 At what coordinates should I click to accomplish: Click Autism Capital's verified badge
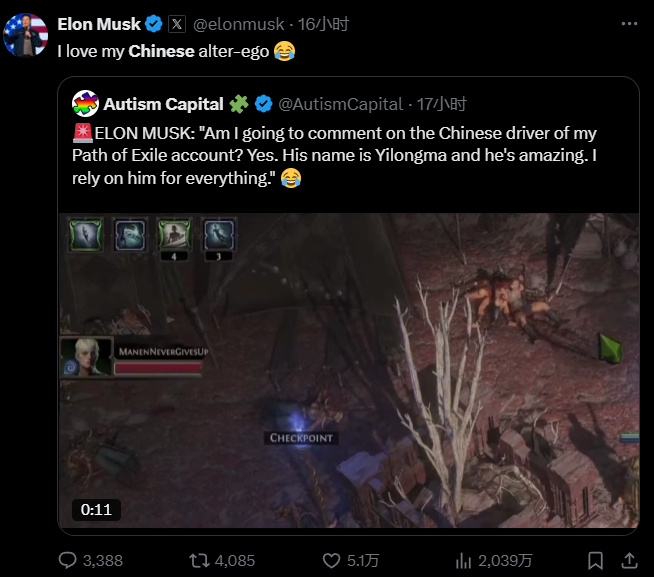point(263,103)
